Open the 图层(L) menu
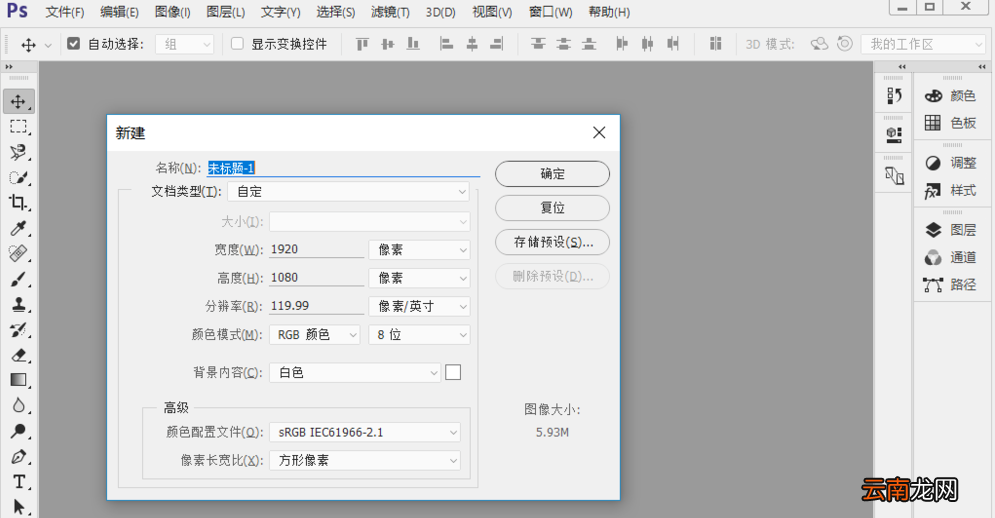 [226, 12]
